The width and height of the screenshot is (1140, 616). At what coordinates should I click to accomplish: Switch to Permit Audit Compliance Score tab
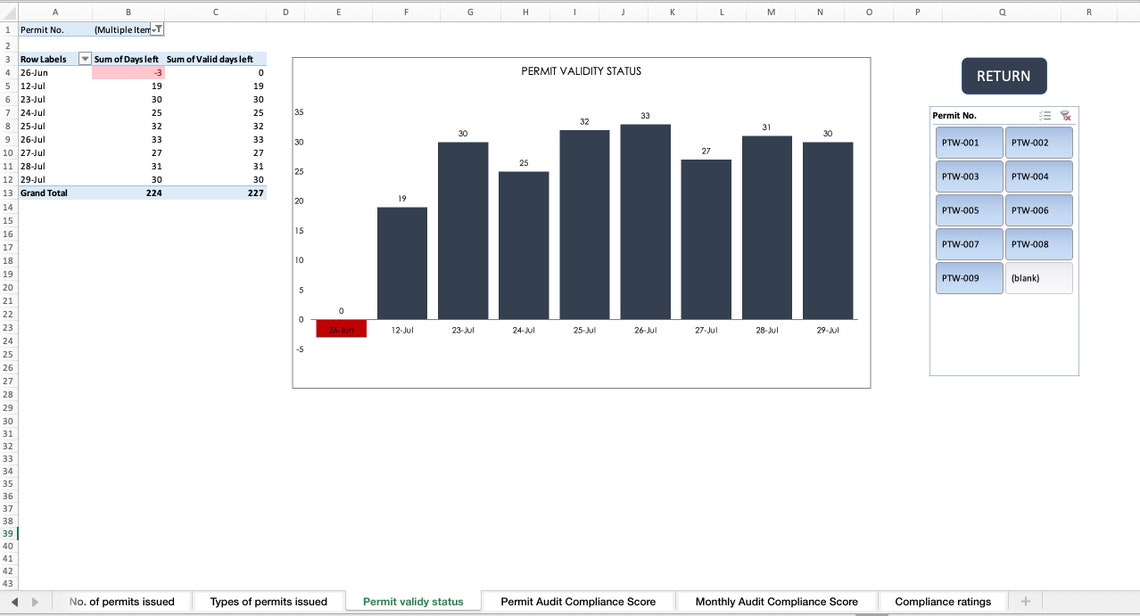(578, 601)
